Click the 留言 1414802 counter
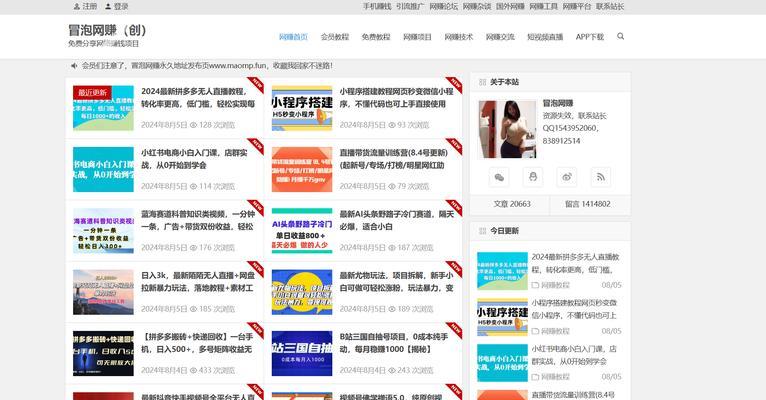Image resolution: width=766 pixels, height=400 pixels. (x=588, y=204)
